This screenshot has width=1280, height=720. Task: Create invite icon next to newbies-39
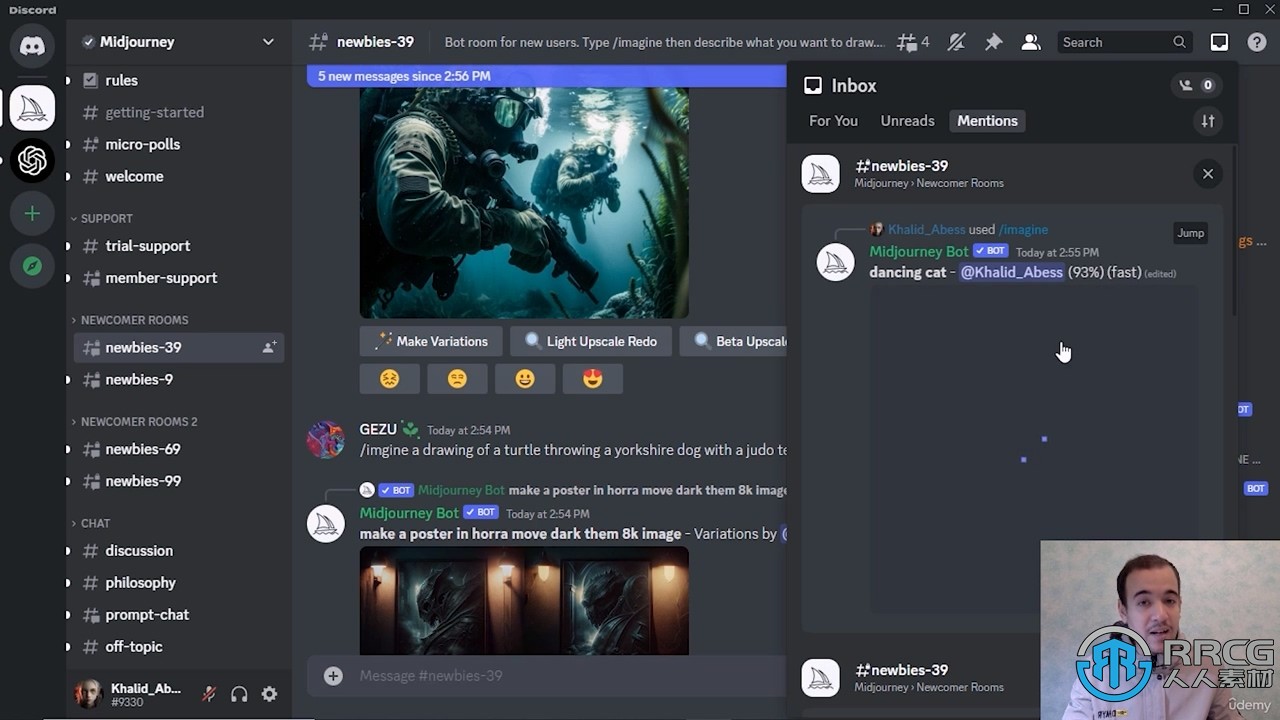pyautogui.click(x=269, y=347)
